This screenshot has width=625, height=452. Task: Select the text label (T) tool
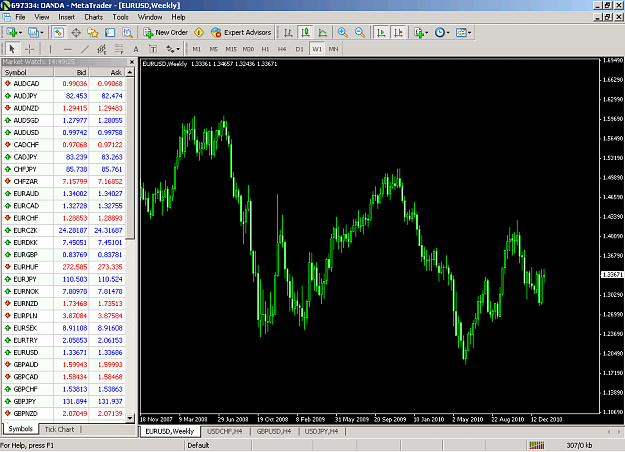point(153,49)
